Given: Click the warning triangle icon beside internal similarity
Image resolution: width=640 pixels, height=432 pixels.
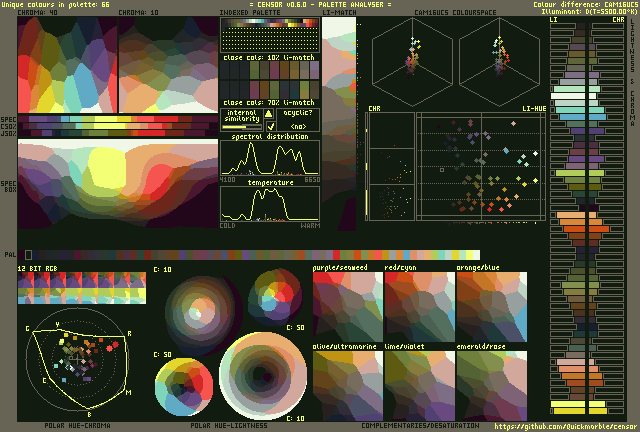Looking at the screenshot, I should click(x=269, y=113).
